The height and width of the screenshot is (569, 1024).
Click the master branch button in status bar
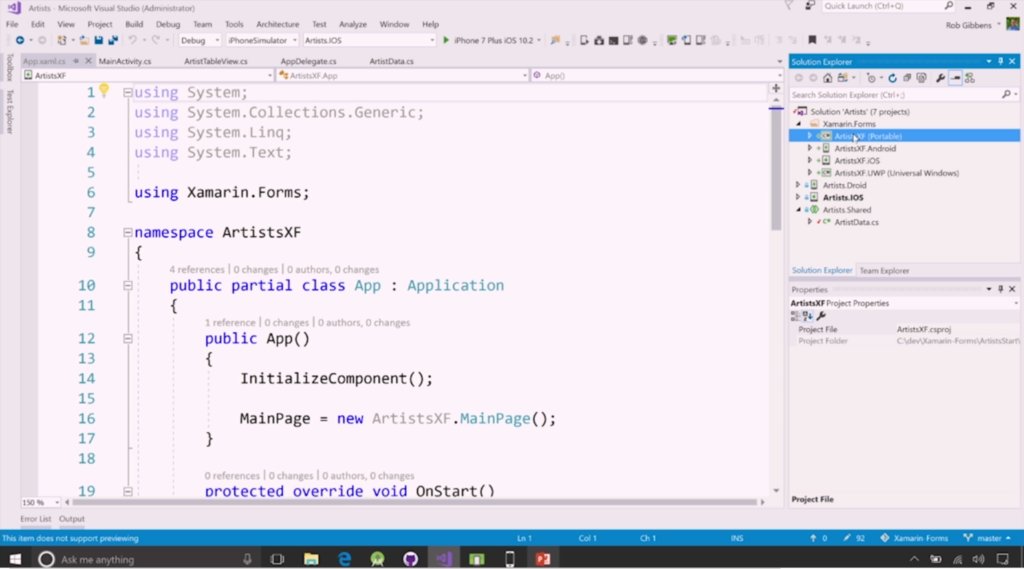(988, 538)
